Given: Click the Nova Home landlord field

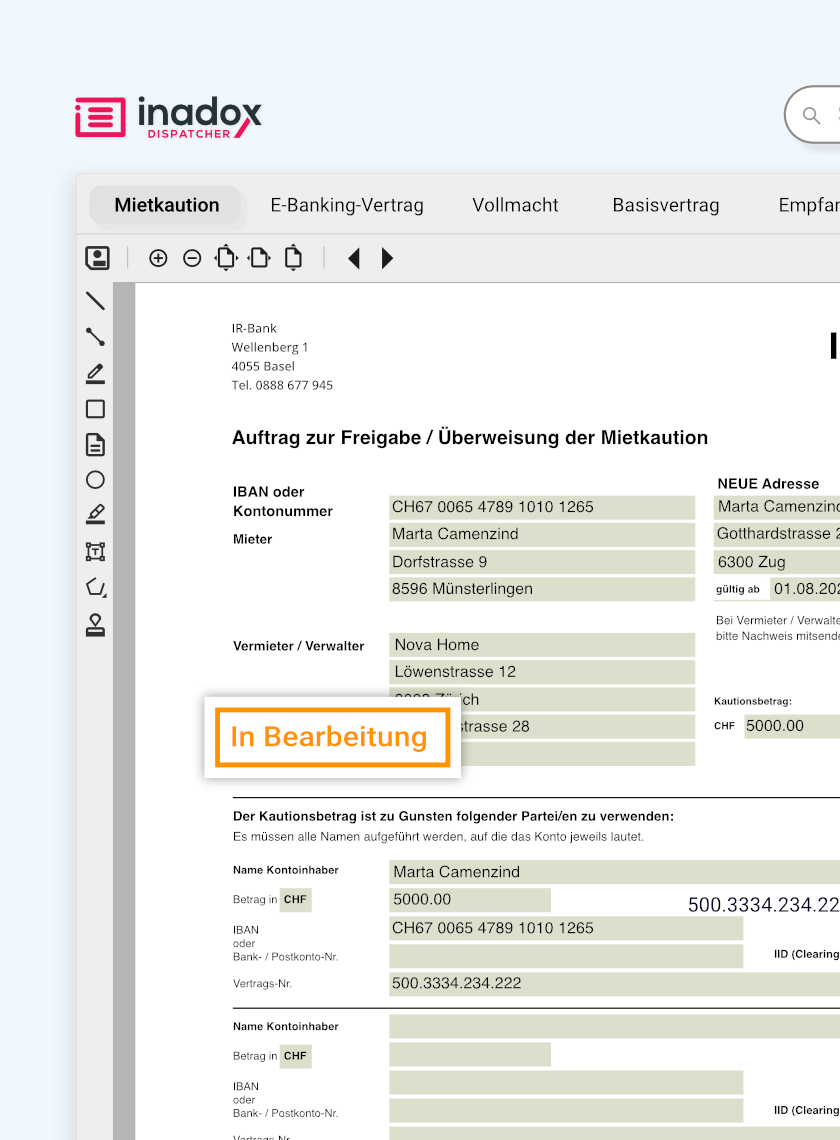Looking at the screenshot, I should click(x=542, y=645).
